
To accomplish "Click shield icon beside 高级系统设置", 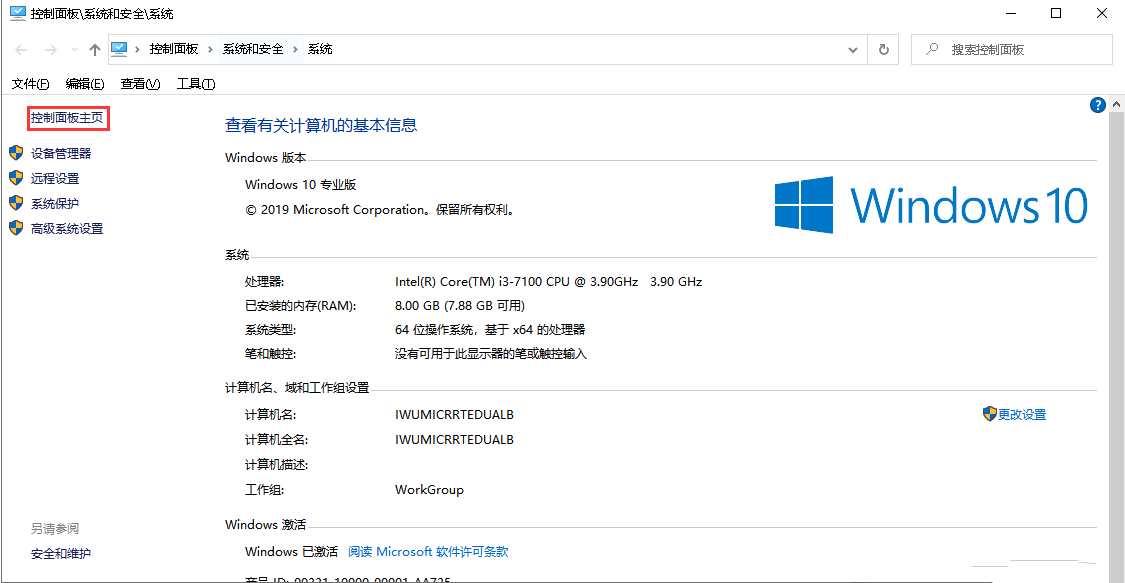I will pyautogui.click(x=16, y=228).
